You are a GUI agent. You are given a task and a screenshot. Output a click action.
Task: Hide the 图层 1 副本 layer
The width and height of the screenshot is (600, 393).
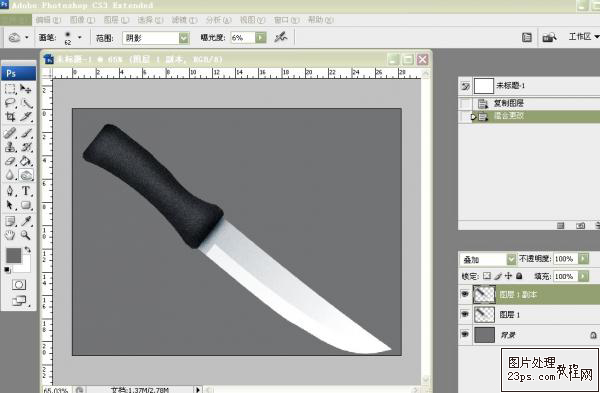465,294
